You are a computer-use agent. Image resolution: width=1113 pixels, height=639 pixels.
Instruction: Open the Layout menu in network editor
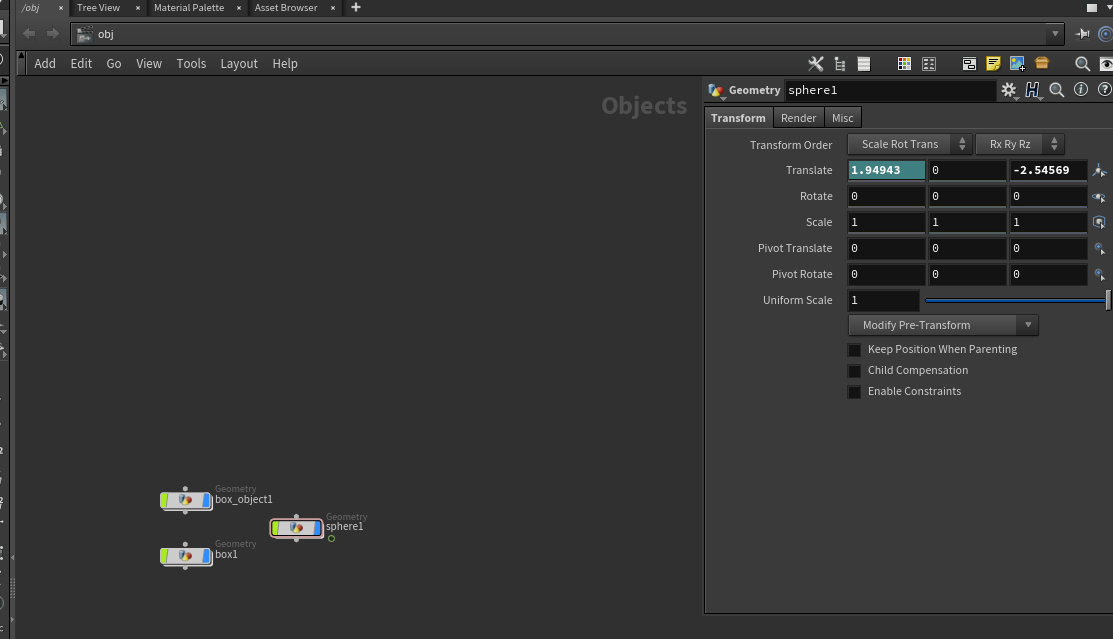pyautogui.click(x=239, y=64)
